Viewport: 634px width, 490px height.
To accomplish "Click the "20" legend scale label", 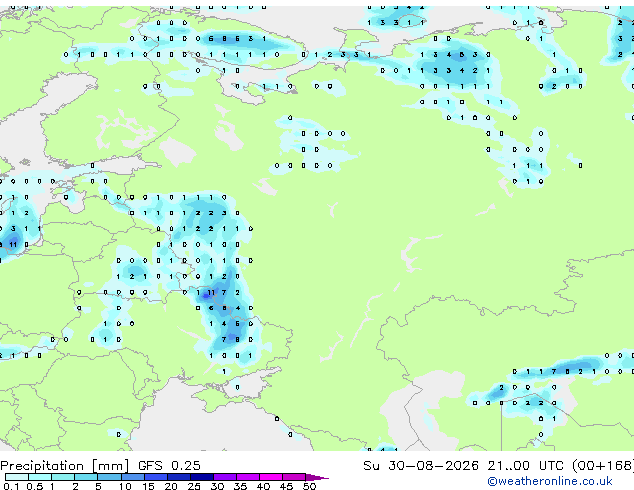I will coord(171,486).
